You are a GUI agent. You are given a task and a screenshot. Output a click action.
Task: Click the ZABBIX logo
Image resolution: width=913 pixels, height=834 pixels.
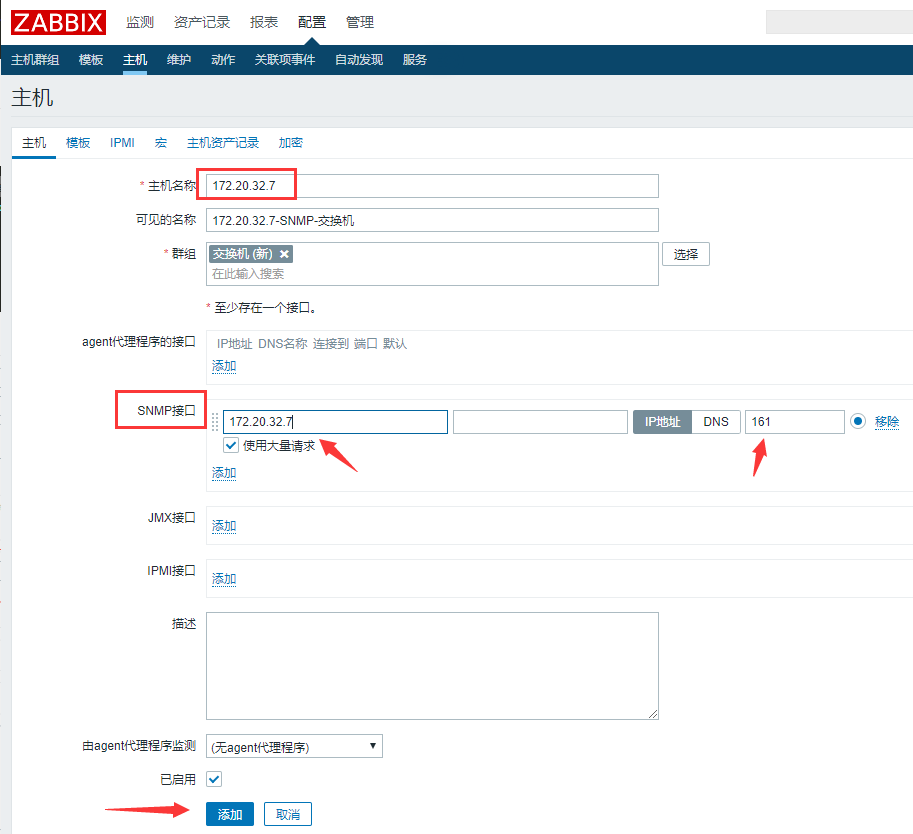[x=58, y=22]
